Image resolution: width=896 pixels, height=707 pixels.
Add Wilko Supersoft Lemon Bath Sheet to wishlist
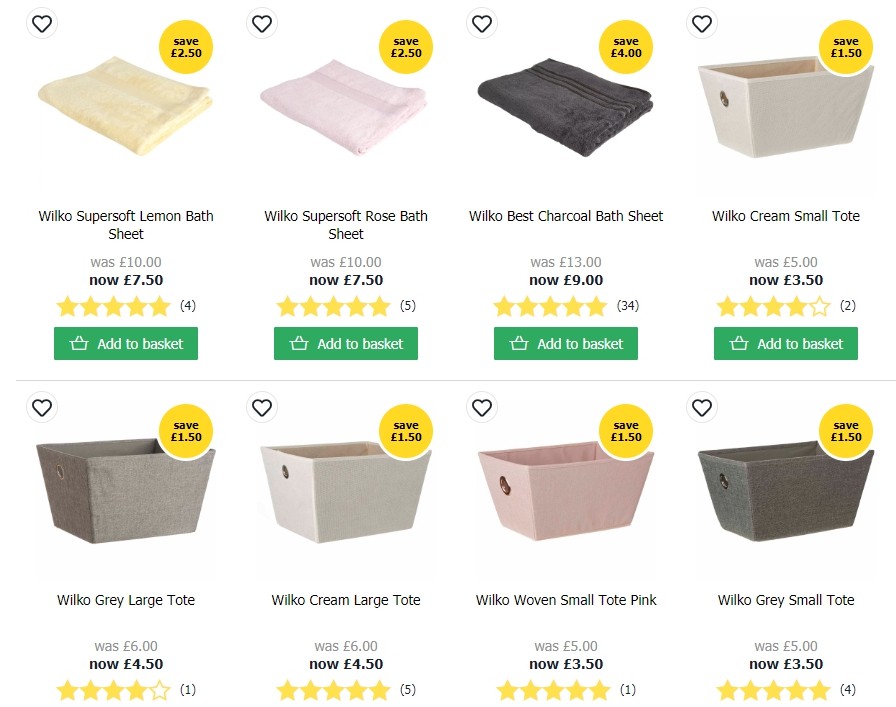41,23
